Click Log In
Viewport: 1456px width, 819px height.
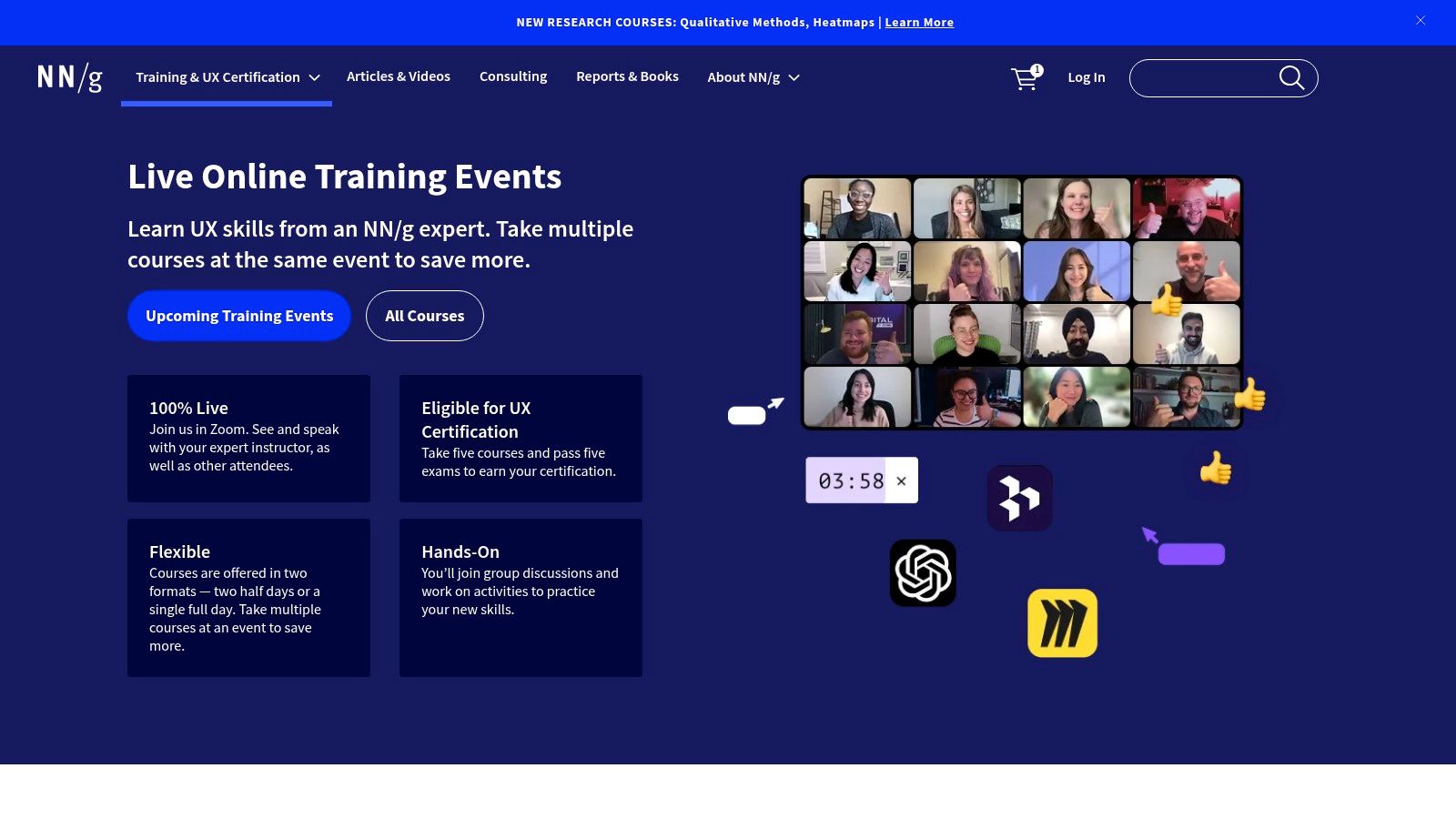pyautogui.click(x=1087, y=77)
